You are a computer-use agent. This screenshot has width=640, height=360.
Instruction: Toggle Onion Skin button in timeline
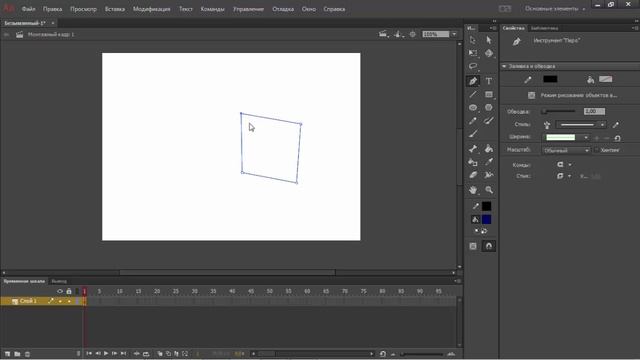point(160,353)
